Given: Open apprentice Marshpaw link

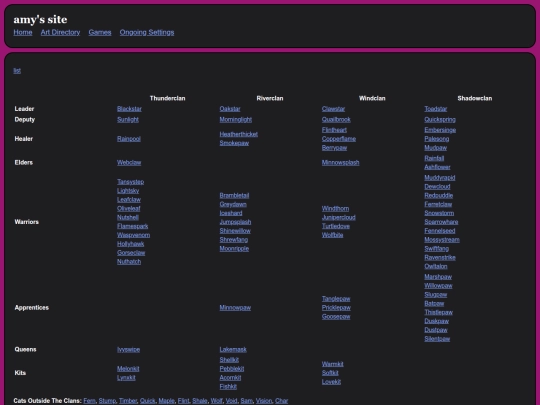Looking at the screenshot, I should tap(438, 277).
